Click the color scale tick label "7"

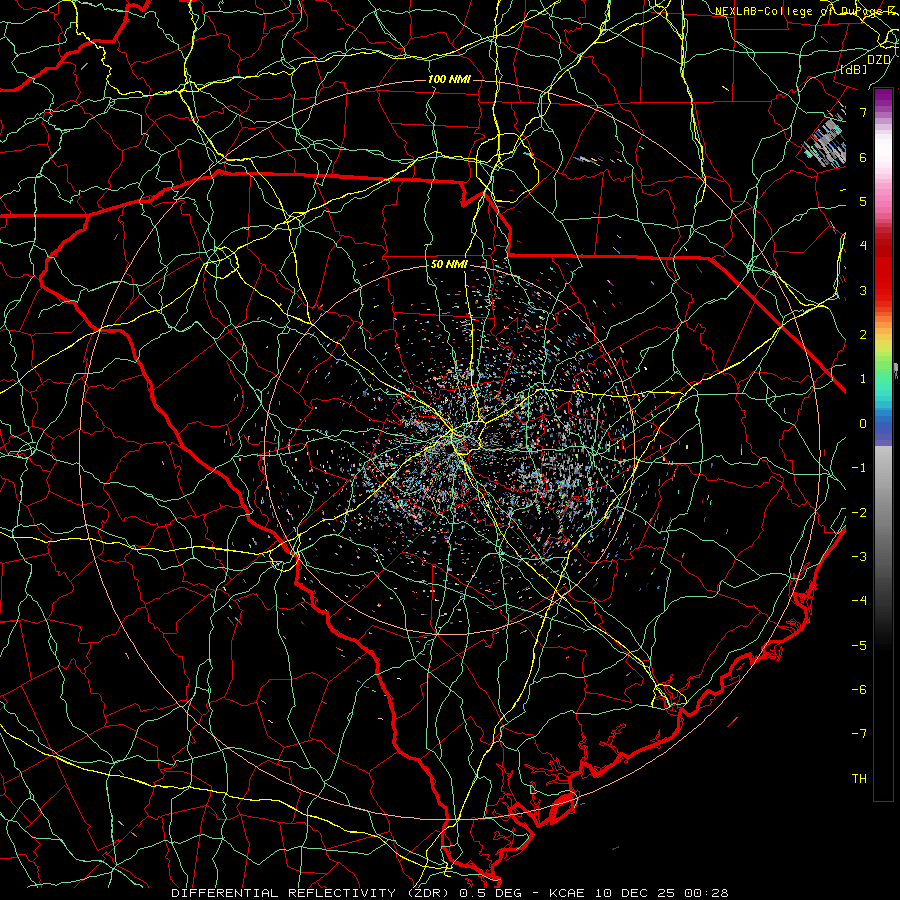863,112
